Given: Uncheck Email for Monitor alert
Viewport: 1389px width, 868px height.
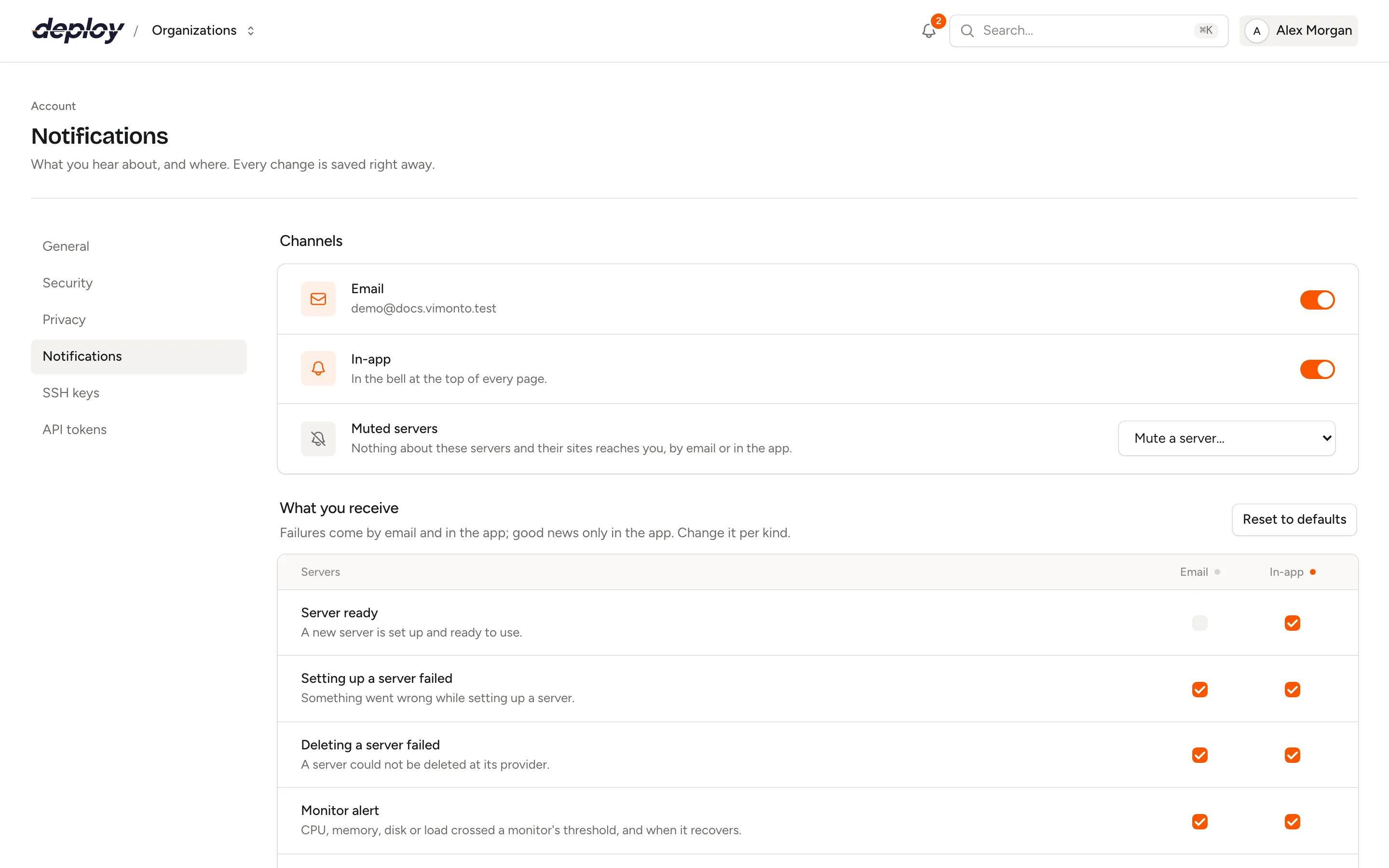Looking at the screenshot, I should point(1199,822).
